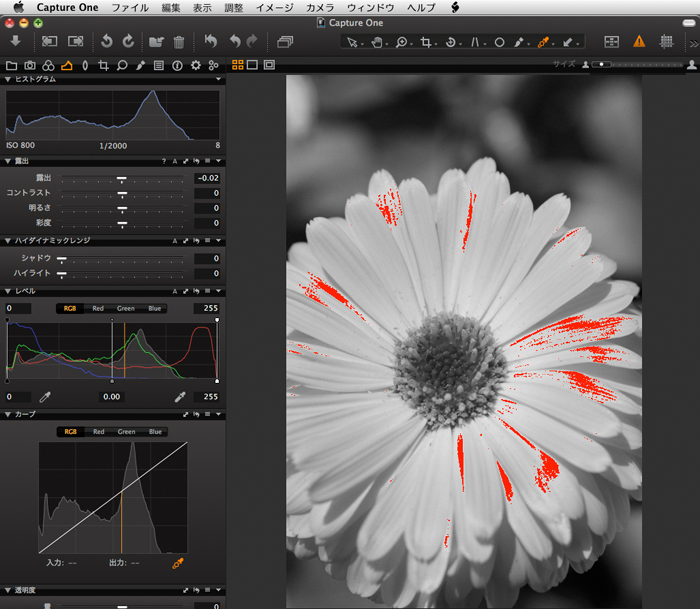Viewport: 700px width, 609px height.
Task: Select the zoom magnifier tool
Action: tap(401, 42)
